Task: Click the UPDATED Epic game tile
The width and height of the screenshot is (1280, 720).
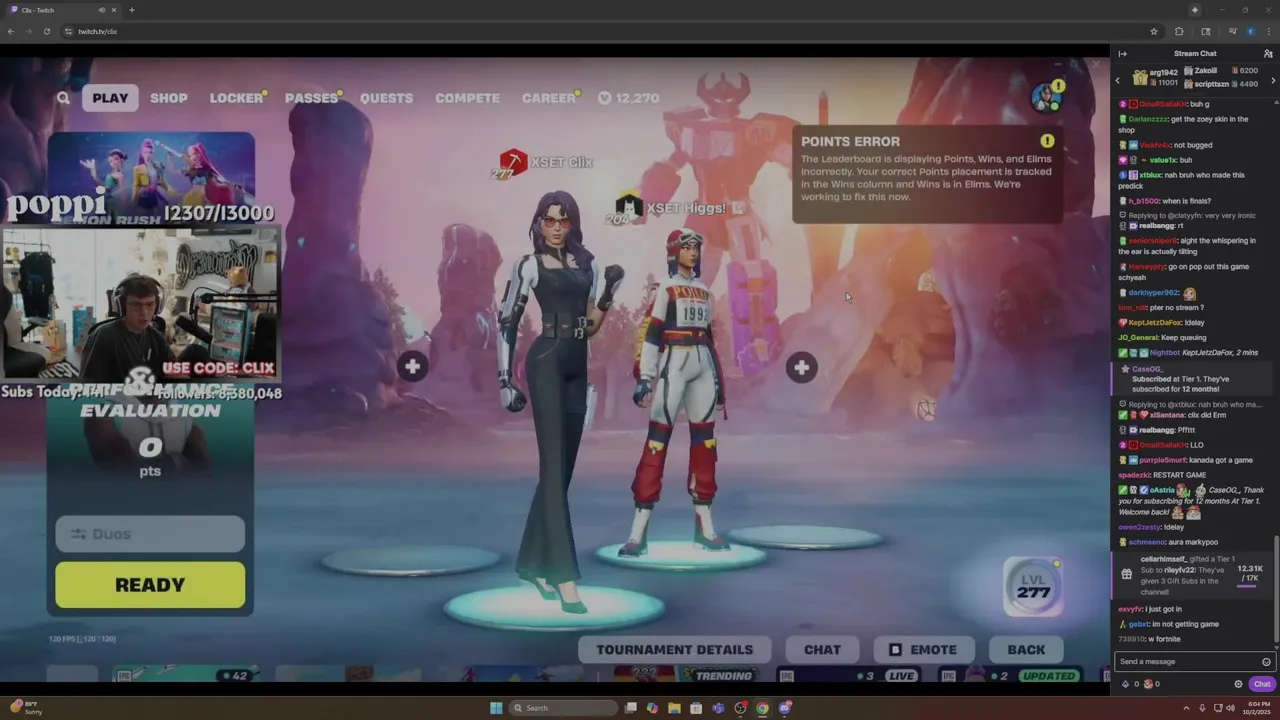Action: pyautogui.click(x=1012, y=676)
